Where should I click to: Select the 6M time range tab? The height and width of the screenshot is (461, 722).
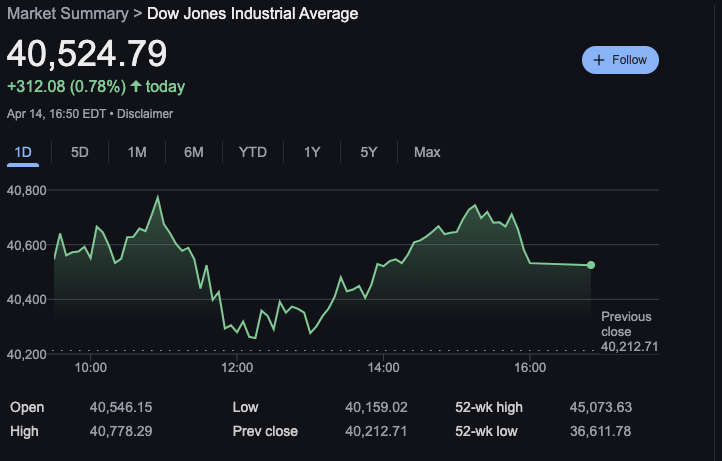[x=194, y=152]
